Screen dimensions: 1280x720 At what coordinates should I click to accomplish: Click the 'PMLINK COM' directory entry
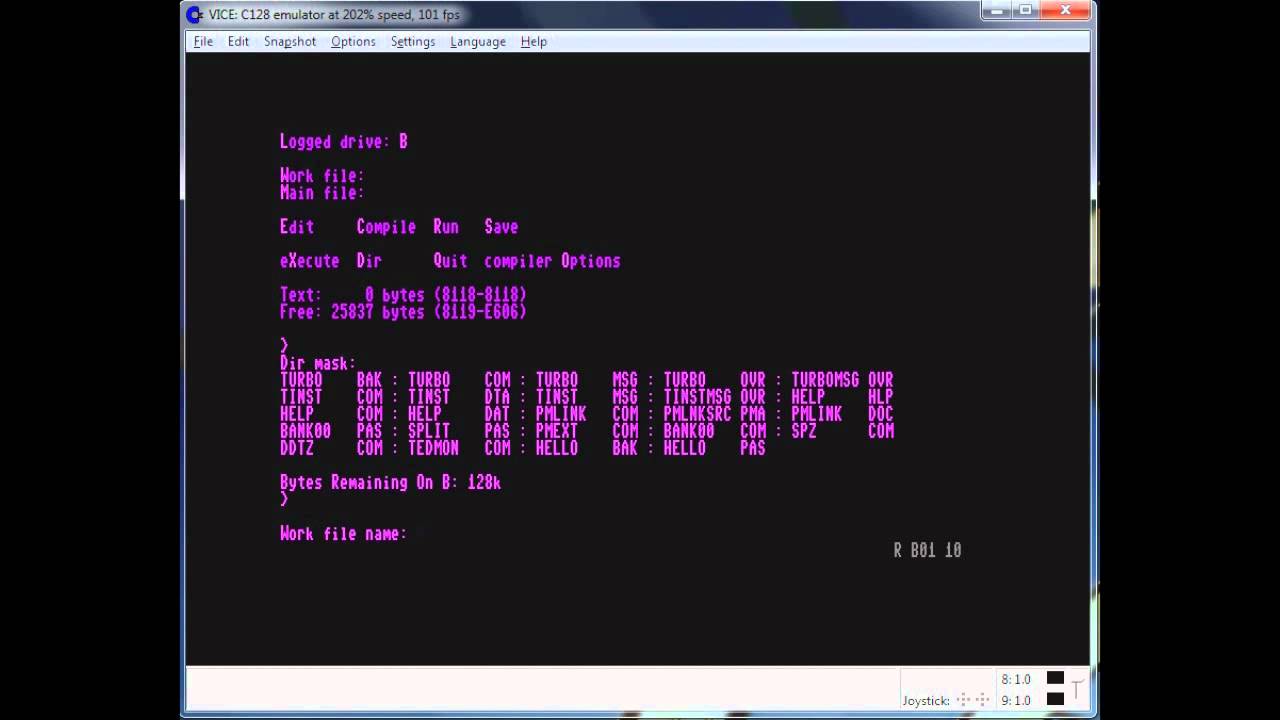pos(587,414)
